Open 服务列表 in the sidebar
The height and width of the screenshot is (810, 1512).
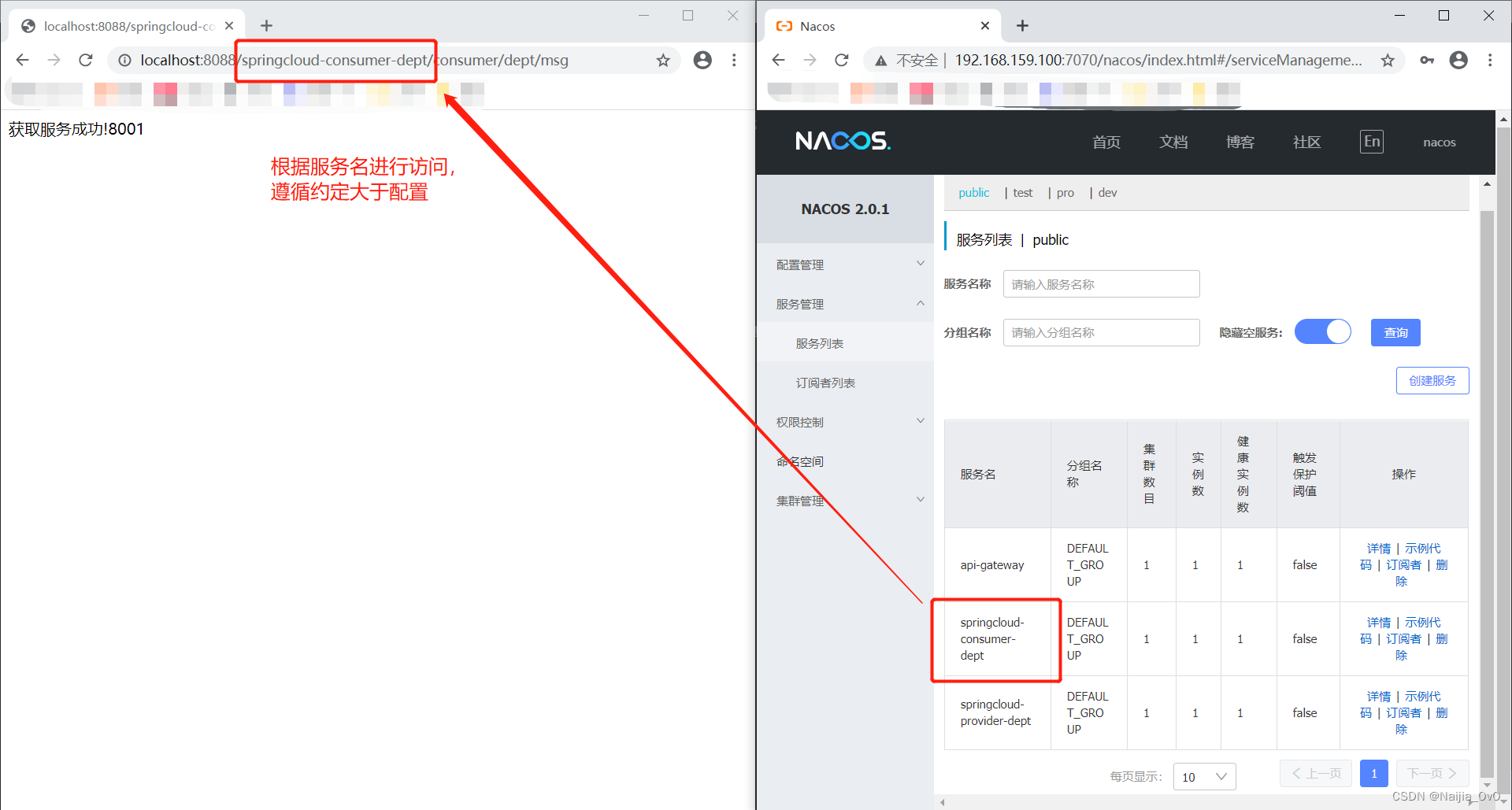(819, 343)
